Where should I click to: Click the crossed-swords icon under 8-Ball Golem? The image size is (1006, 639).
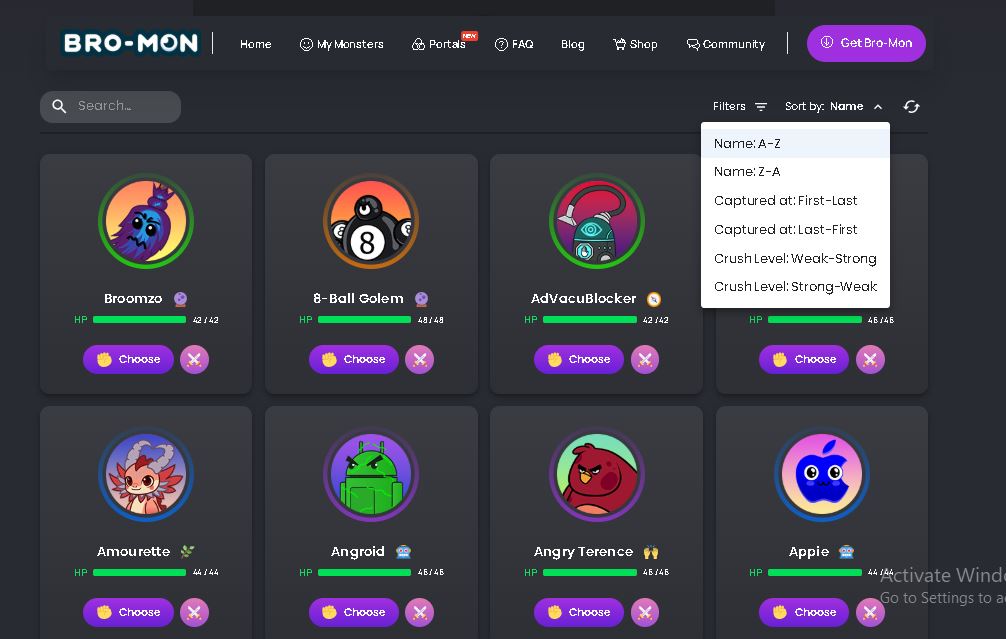[419, 360]
